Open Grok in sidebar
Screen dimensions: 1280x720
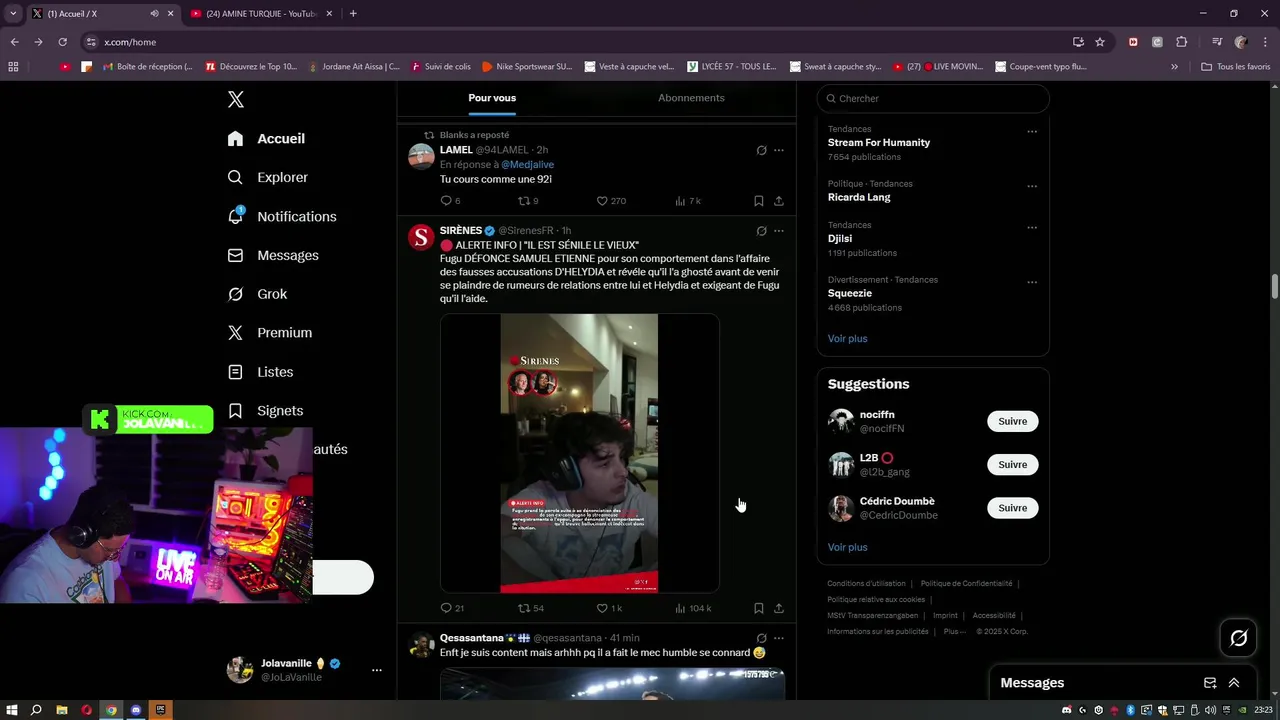point(257,294)
